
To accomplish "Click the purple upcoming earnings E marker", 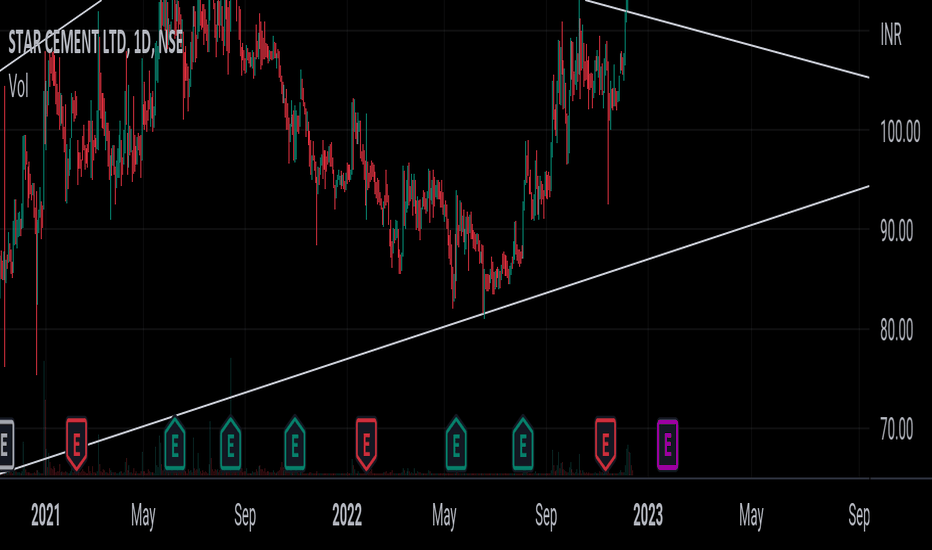I will [x=667, y=444].
